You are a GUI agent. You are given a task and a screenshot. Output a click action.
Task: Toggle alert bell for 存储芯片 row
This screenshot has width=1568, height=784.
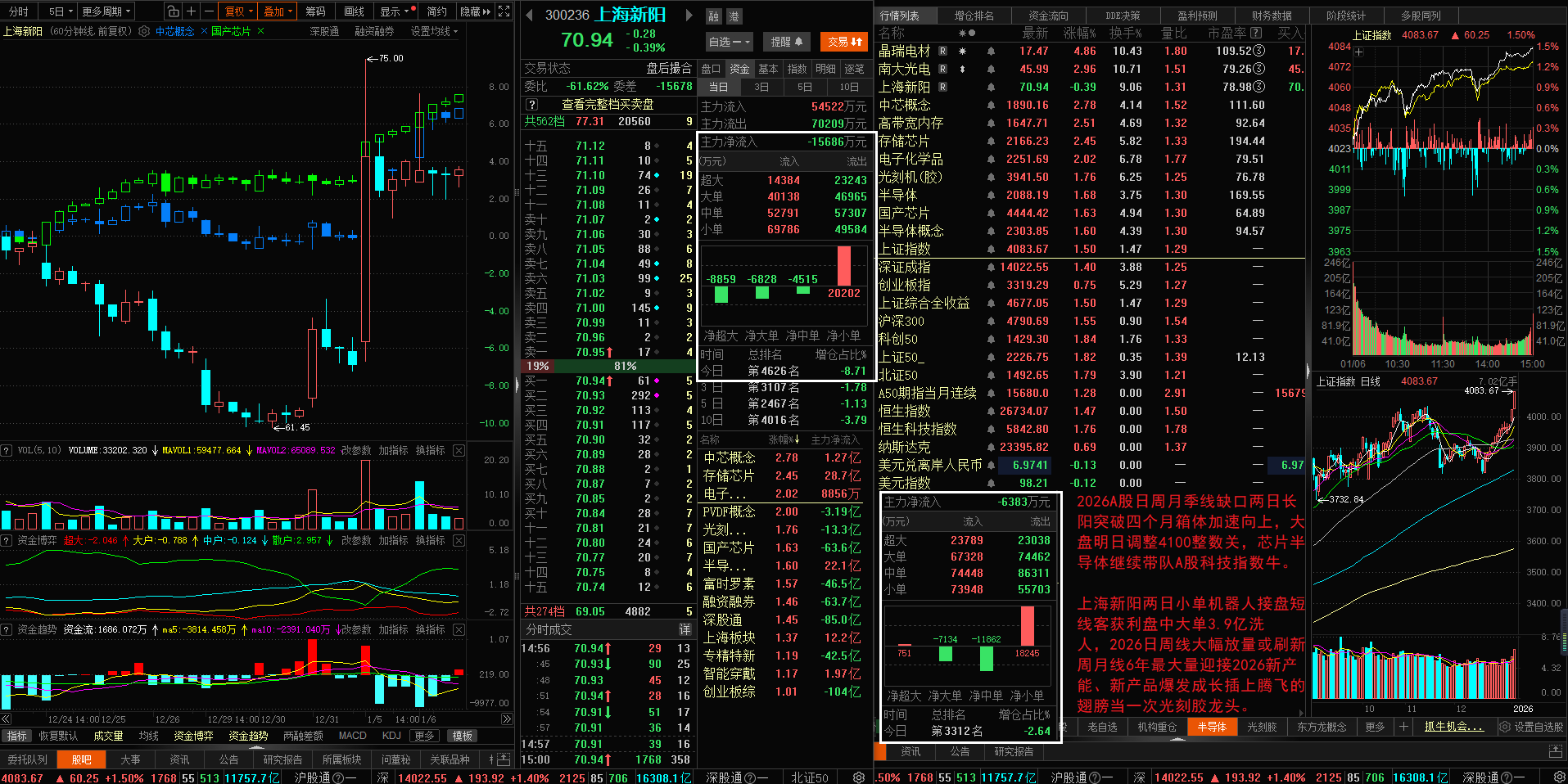(x=991, y=141)
